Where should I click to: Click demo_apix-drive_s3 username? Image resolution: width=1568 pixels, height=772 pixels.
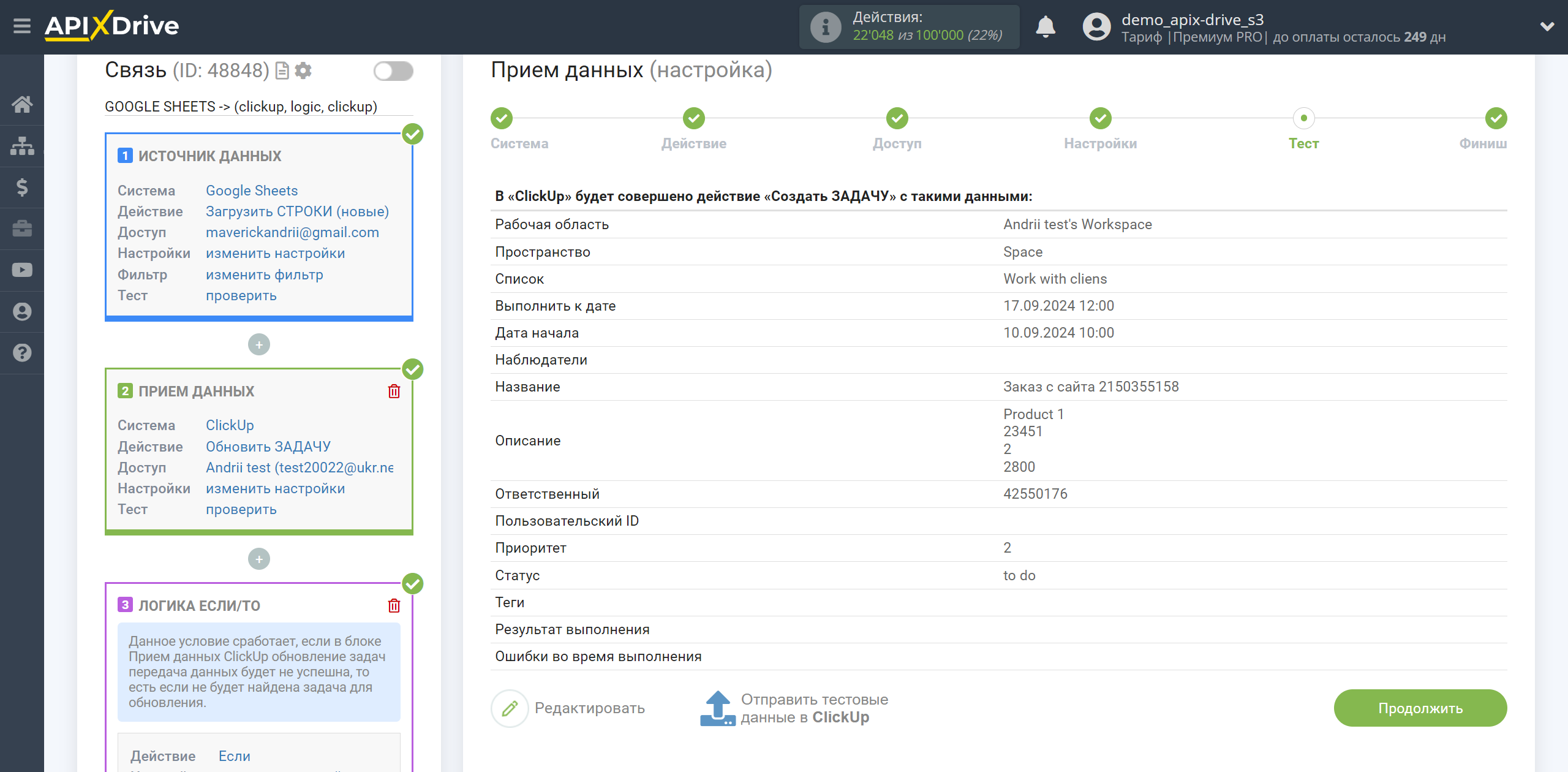pos(1192,20)
